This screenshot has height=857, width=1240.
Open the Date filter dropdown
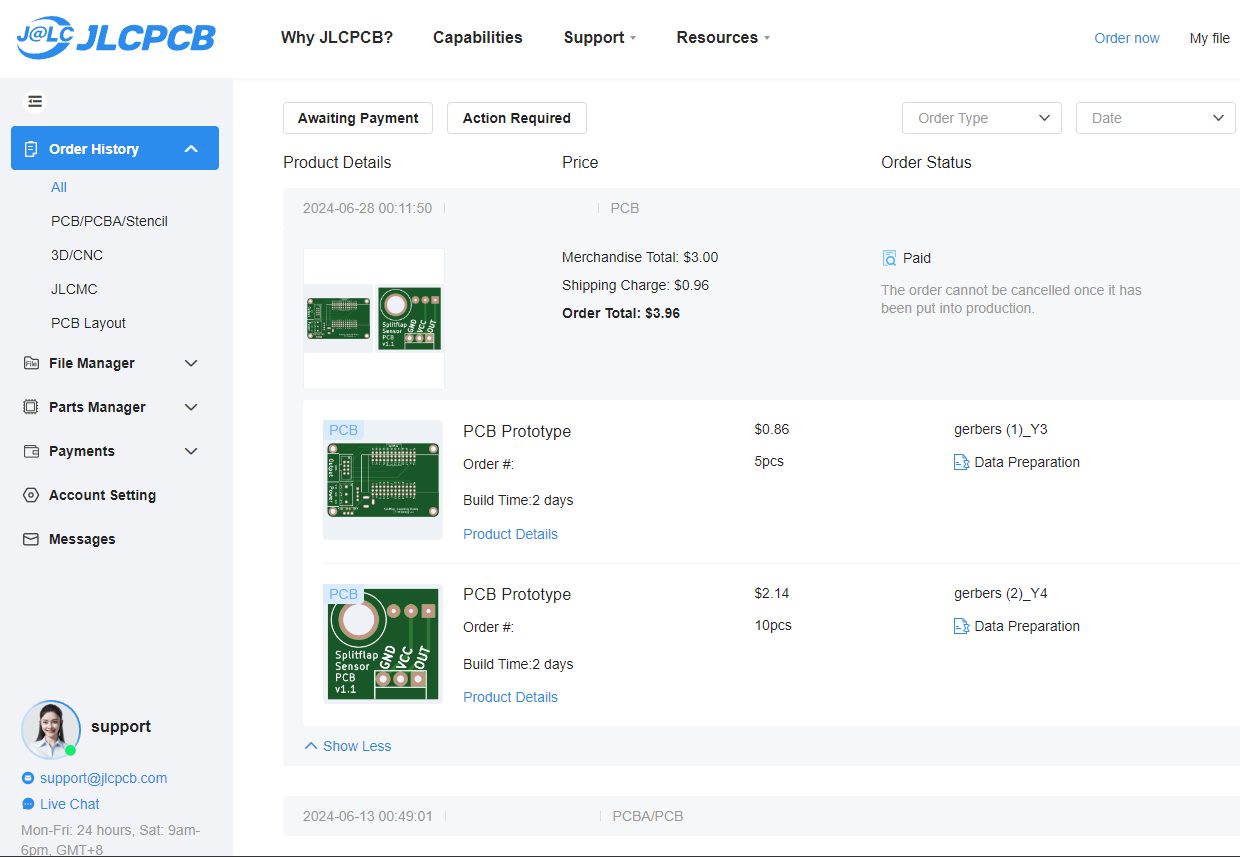pos(1155,118)
